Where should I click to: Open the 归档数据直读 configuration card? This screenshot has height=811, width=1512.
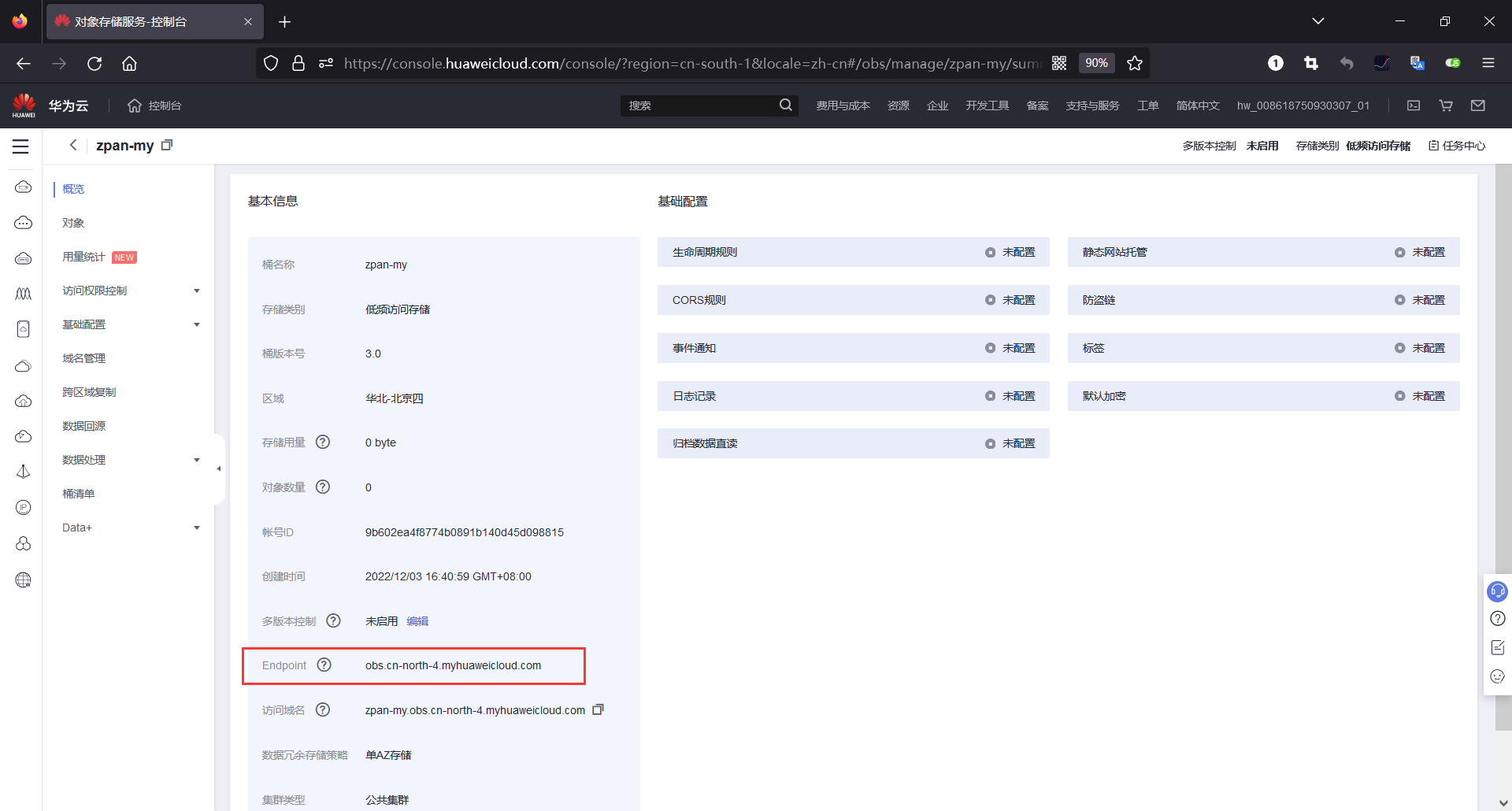click(x=854, y=443)
